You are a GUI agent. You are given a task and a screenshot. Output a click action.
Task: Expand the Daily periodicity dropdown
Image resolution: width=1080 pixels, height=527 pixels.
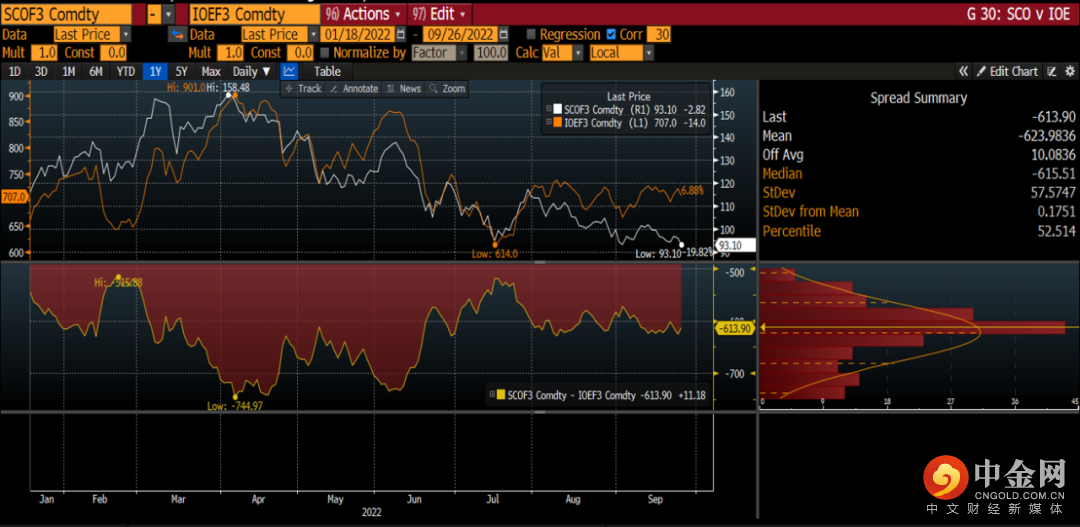tap(251, 71)
